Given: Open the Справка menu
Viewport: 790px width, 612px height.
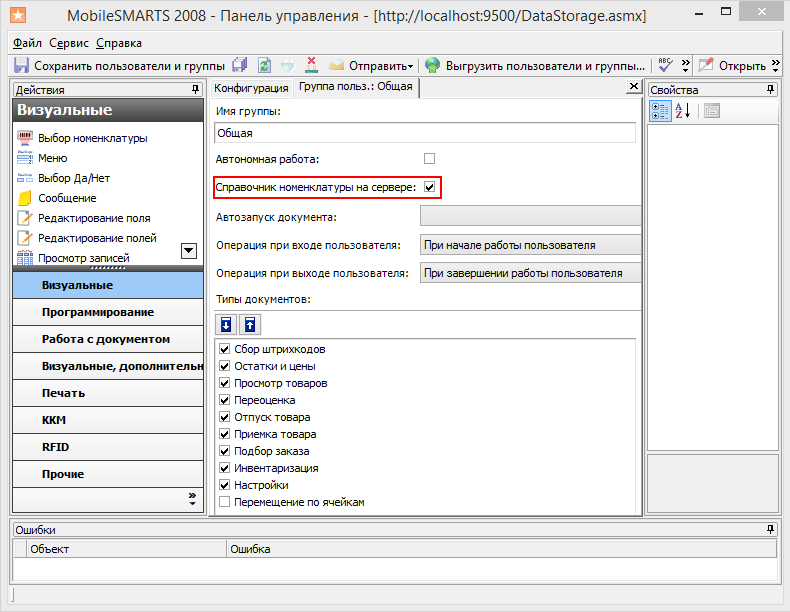Looking at the screenshot, I should [x=119, y=43].
